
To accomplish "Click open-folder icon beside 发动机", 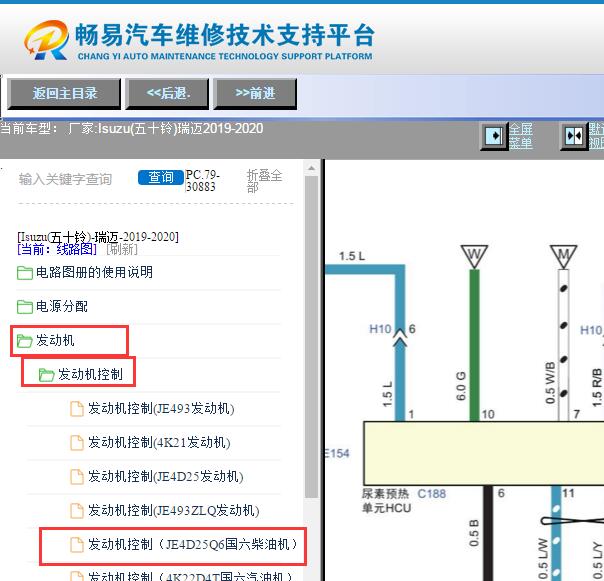I will (x=25, y=341).
